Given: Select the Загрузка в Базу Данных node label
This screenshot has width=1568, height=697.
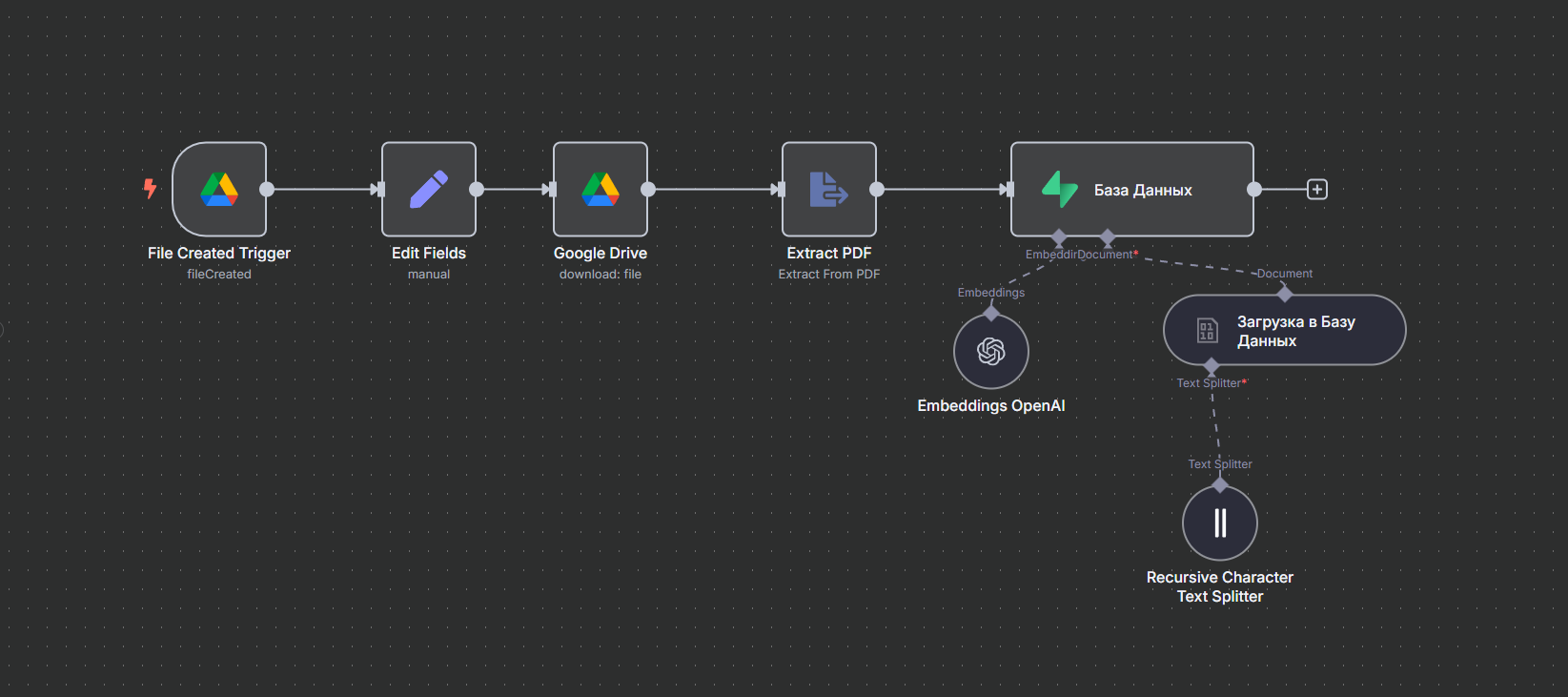Looking at the screenshot, I should [x=1296, y=331].
